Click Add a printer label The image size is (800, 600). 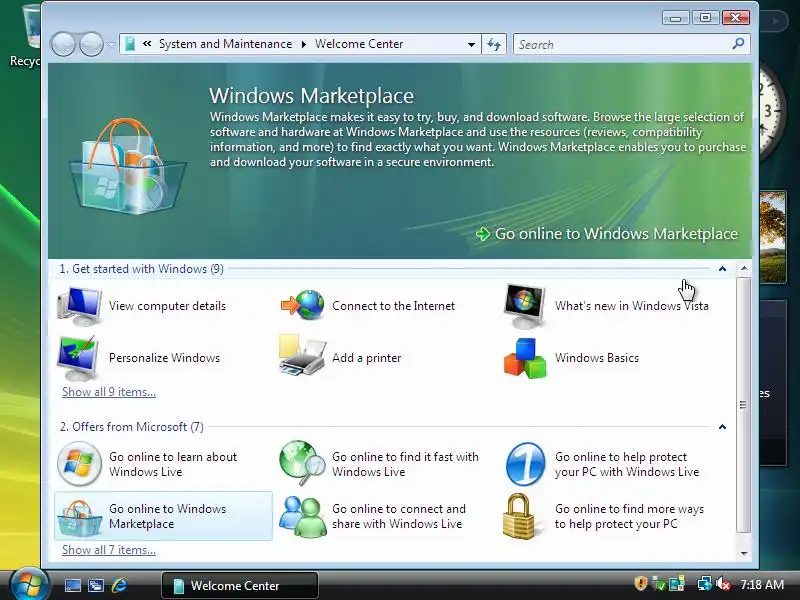click(366, 358)
